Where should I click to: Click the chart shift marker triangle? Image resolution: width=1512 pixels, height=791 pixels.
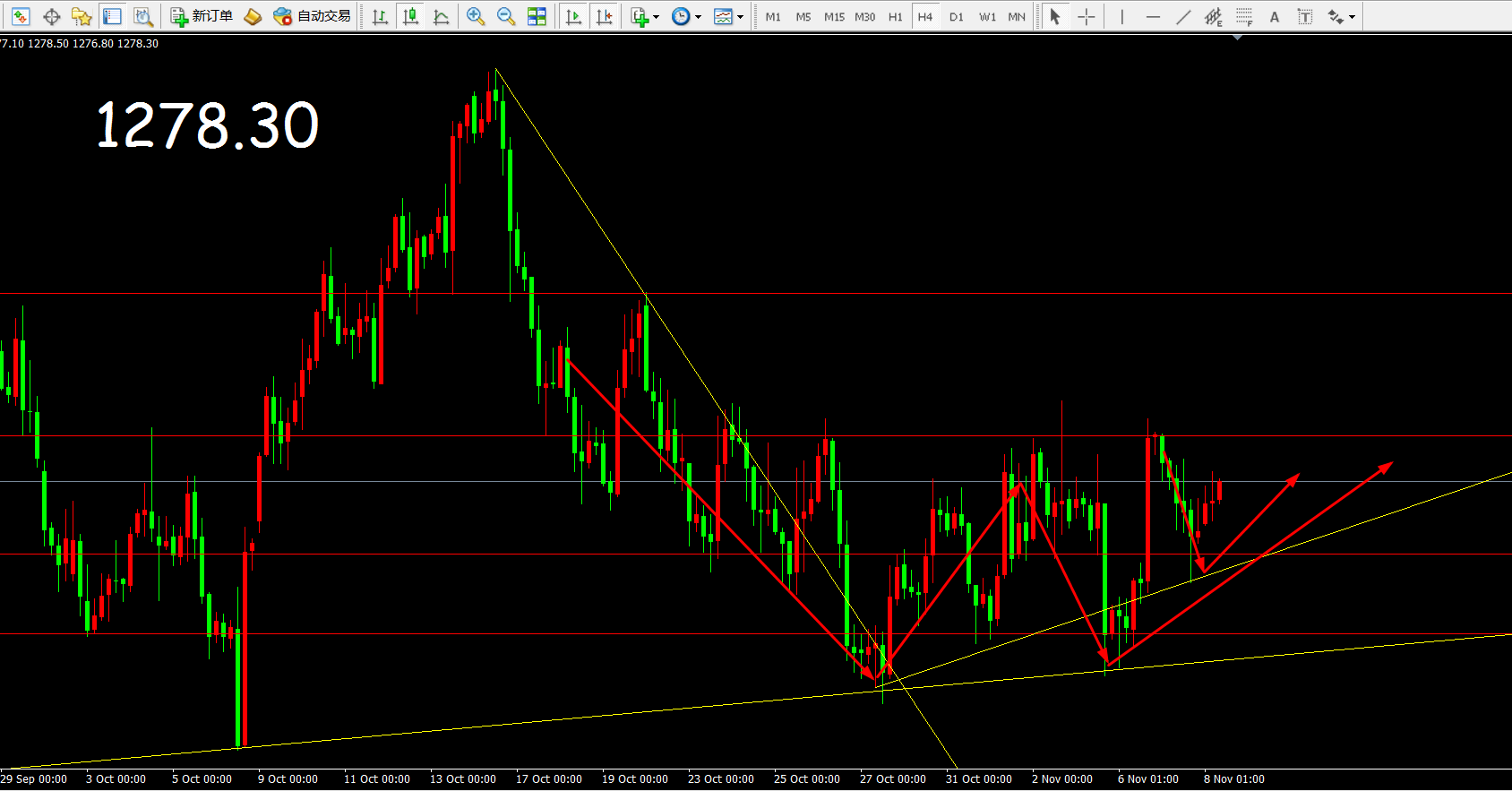1237,38
